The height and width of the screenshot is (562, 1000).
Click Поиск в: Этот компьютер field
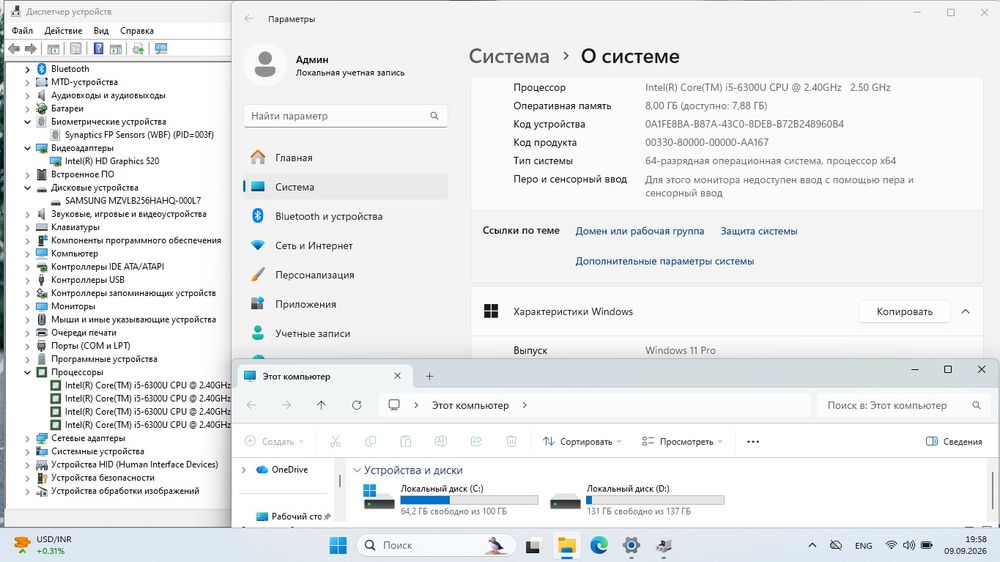pos(902,405)
